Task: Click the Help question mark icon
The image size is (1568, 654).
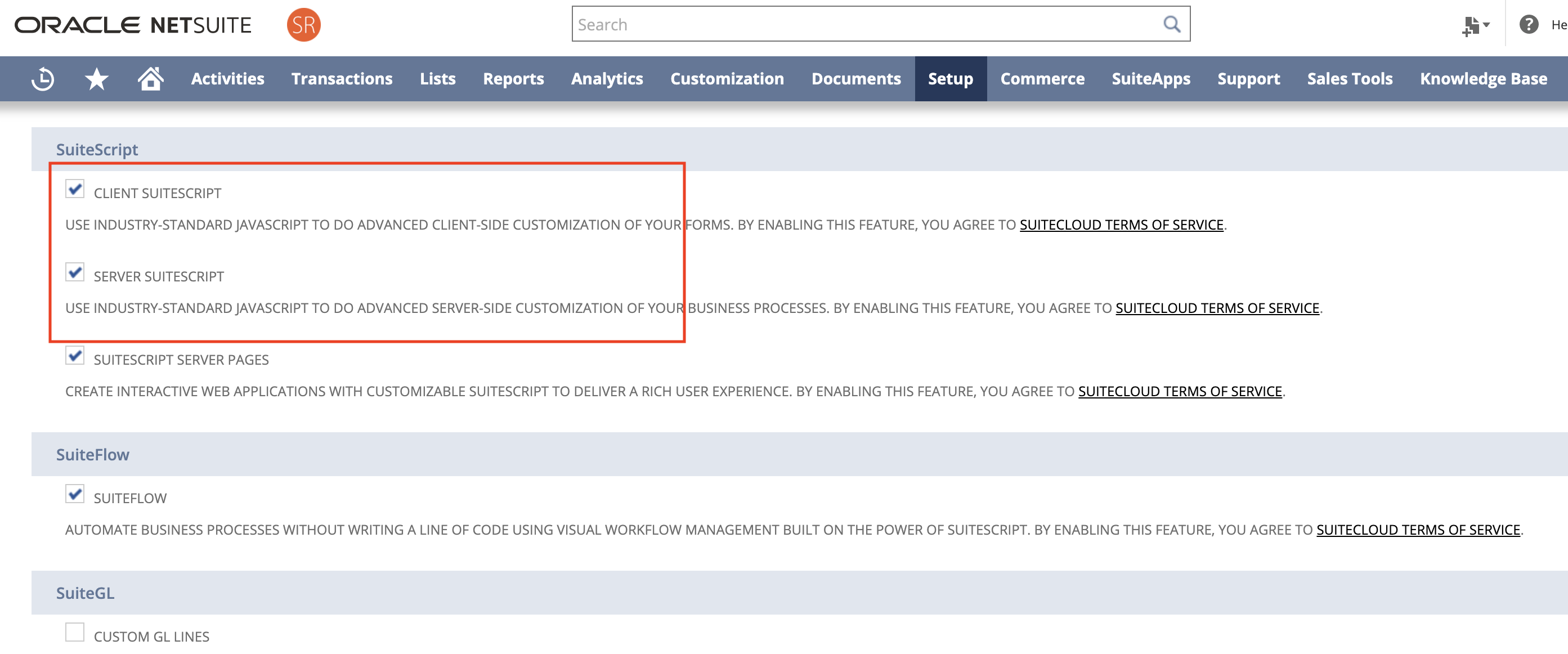Action: (x=1529, y=24)
